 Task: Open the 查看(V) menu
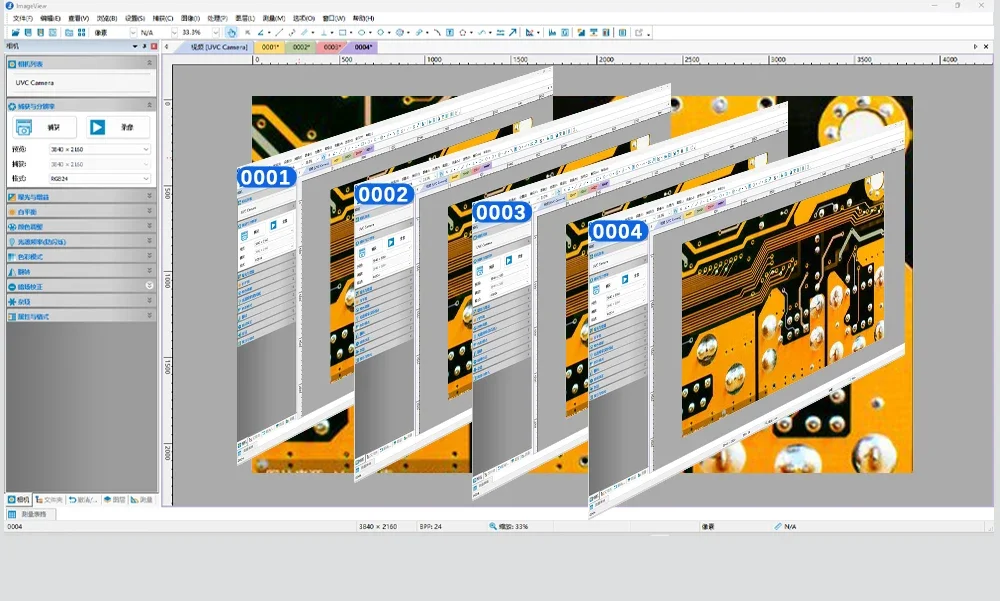point(78,19)
